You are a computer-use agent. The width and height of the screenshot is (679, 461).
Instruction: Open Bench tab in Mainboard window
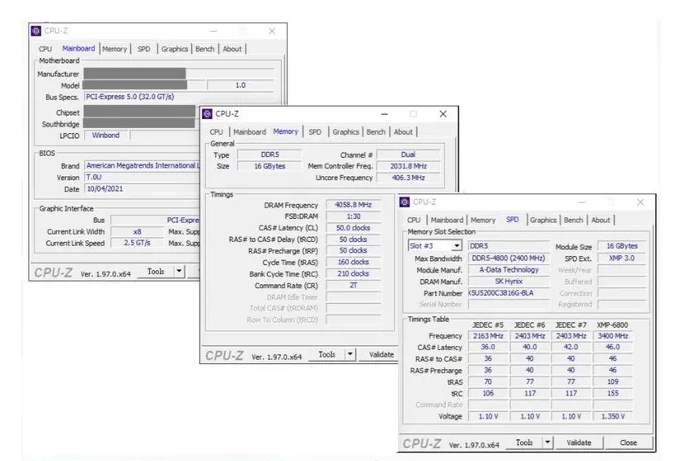tap(205, 49)
